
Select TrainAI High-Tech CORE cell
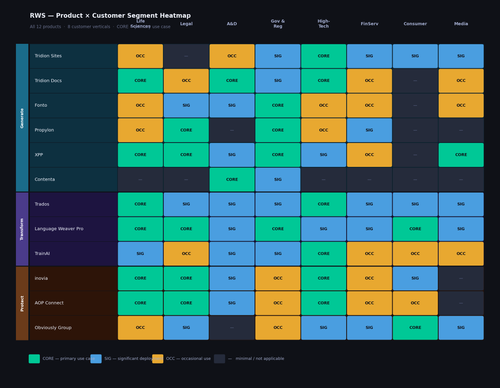(x=324, y=253)
